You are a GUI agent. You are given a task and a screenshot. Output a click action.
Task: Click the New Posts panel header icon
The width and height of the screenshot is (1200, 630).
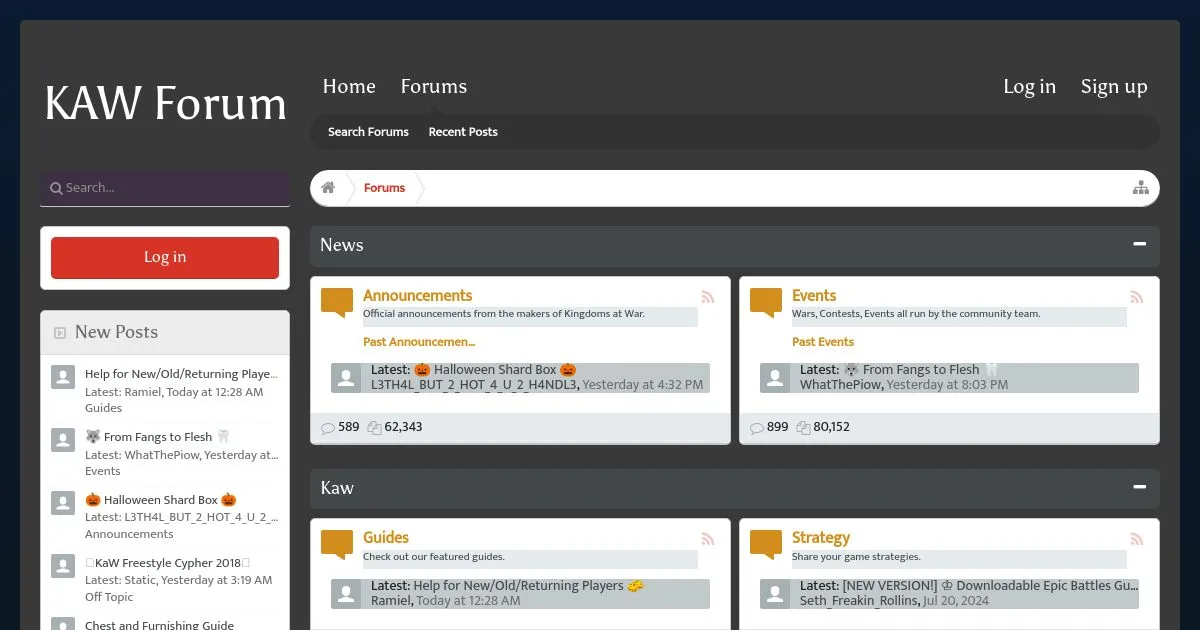coord(60,333)
